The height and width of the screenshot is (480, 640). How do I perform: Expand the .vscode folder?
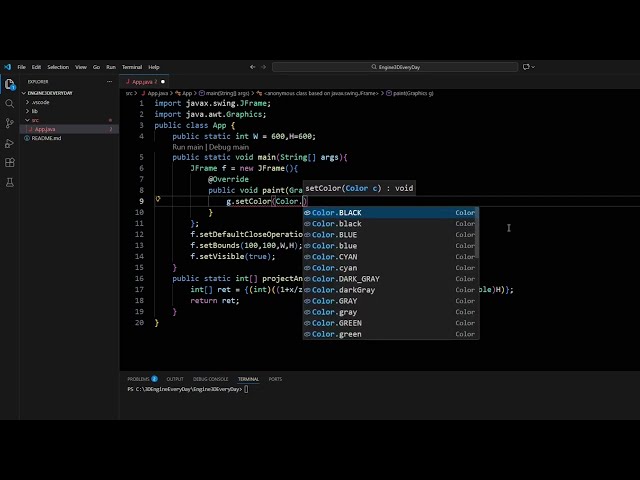[x=40, y=102]
